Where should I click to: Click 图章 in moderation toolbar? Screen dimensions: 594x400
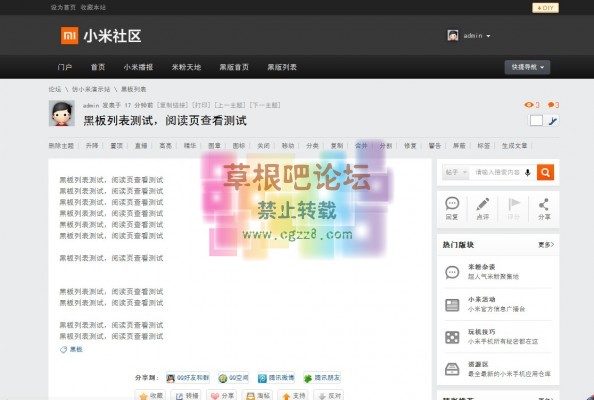pos(214,146)
